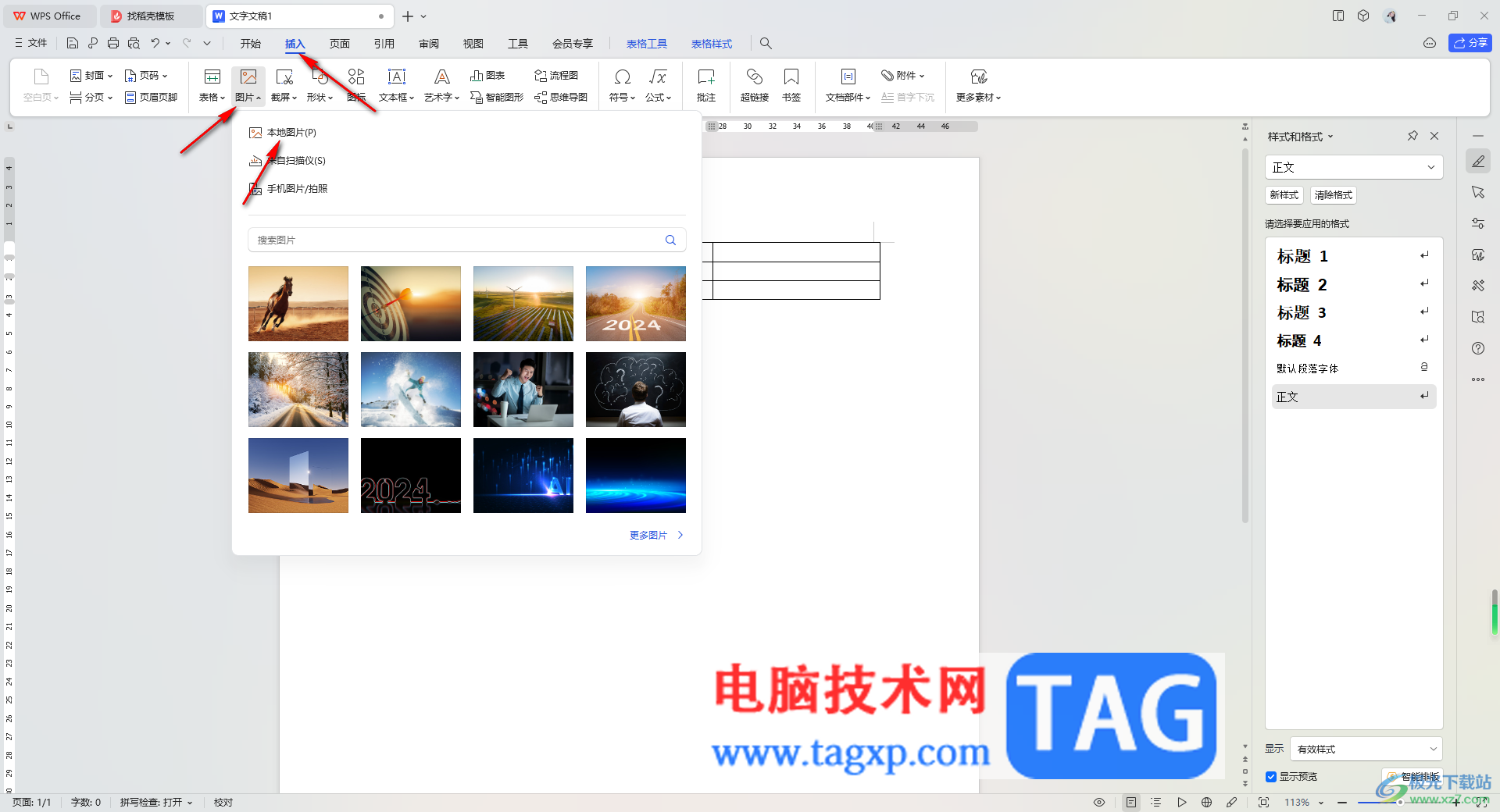Open the Display 有效样式 dropdown
The width and height of the screenshot is (1500, 812).
(1366, 749)
